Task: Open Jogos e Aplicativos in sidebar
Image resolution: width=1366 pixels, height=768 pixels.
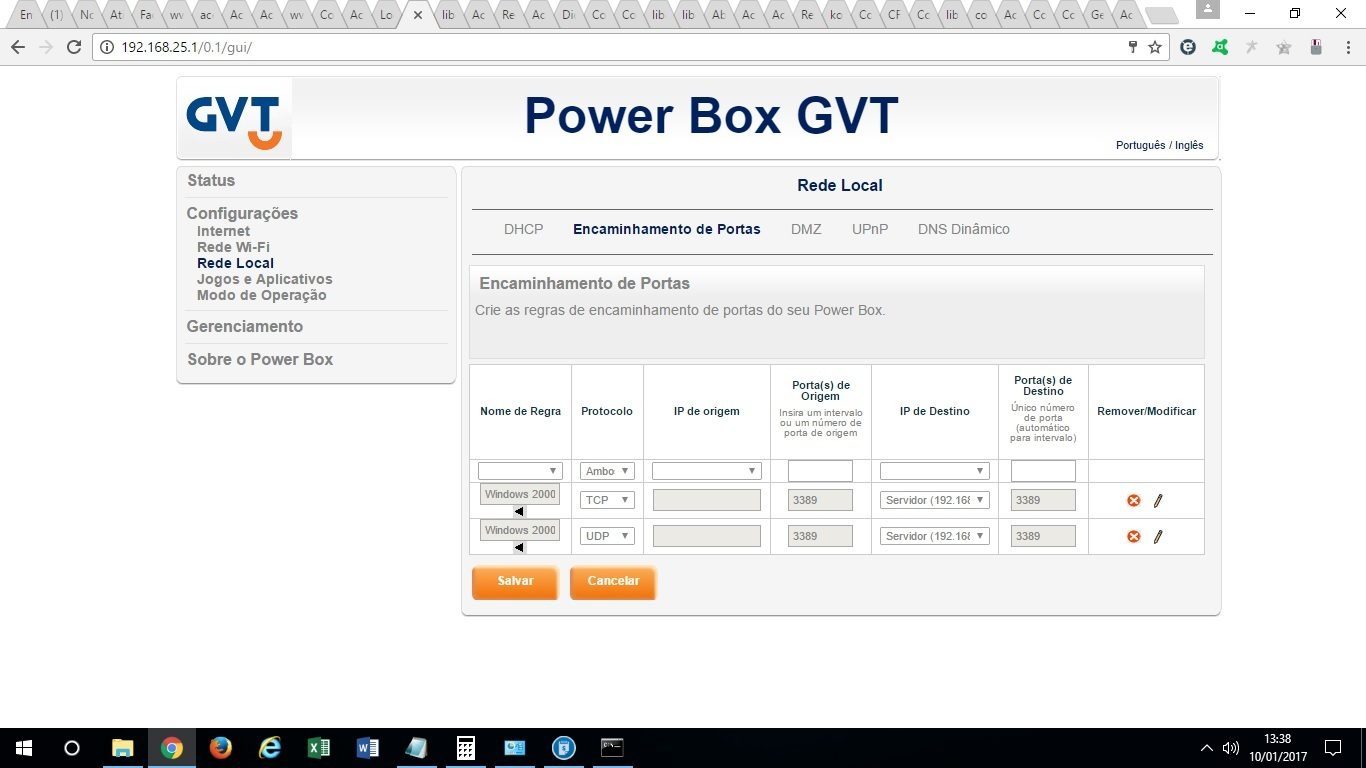Action: [x=264, y=279]
